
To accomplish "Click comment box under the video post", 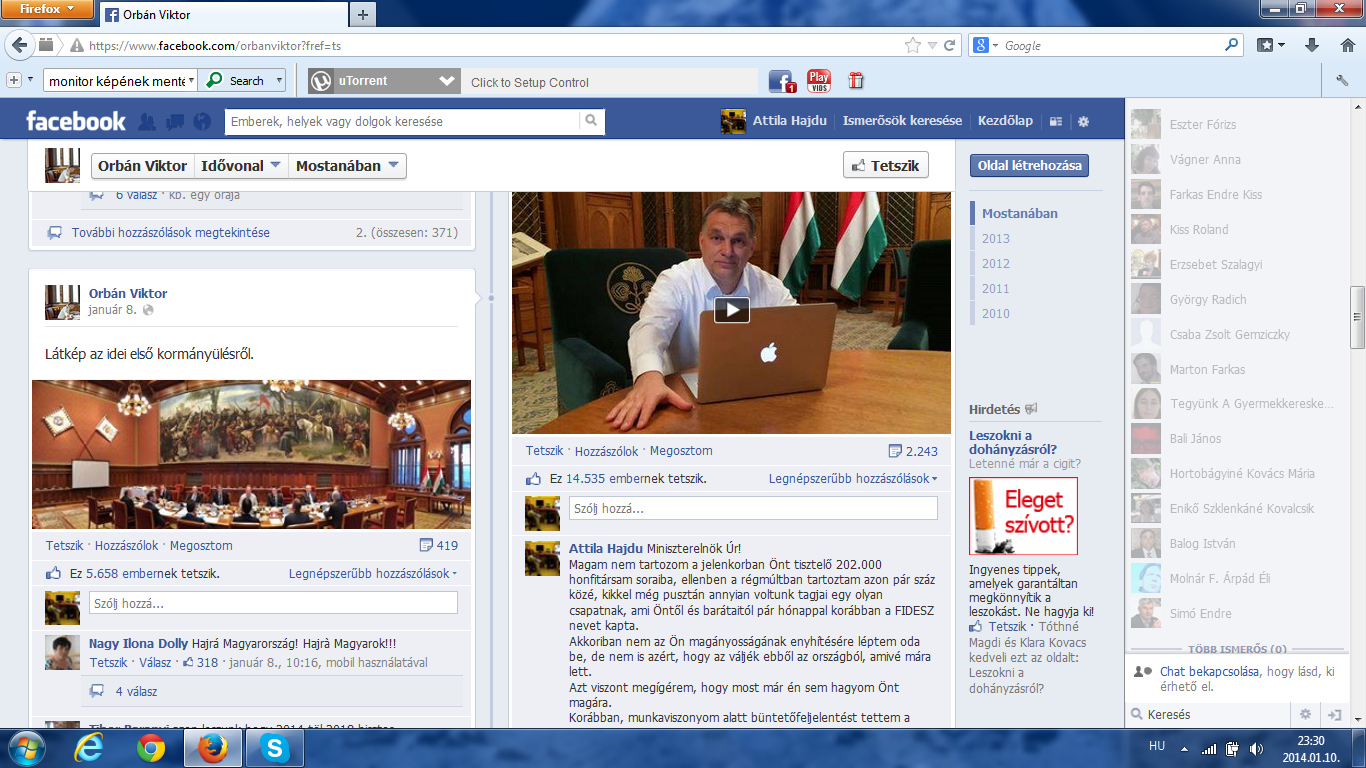I will point(753,508).
